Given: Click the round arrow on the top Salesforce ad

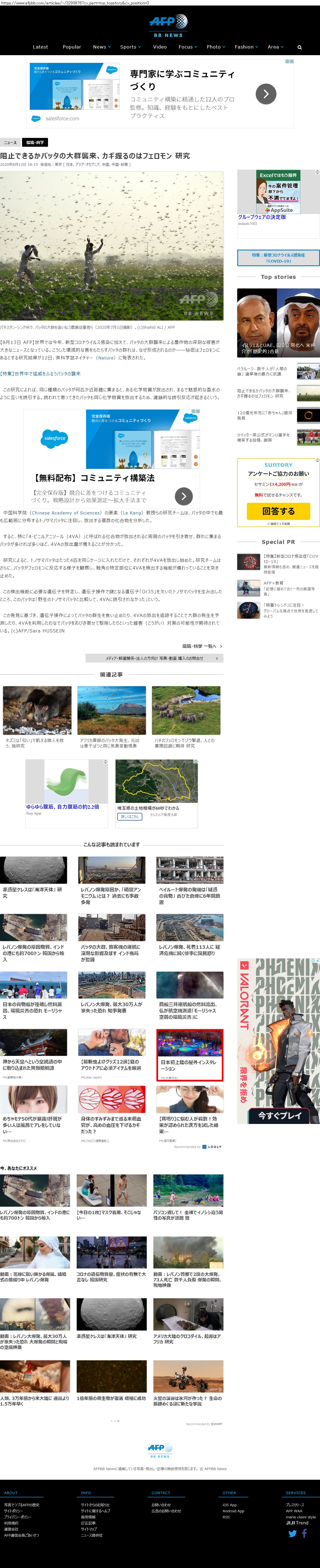Looking at the screenshot, I should click(x=266, y=93).
